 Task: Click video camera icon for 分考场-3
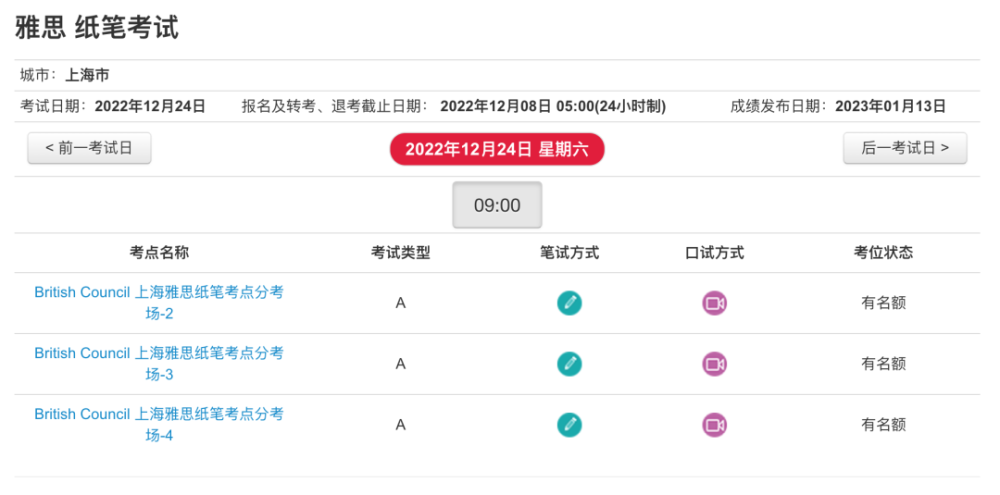(x=714, y=364)
